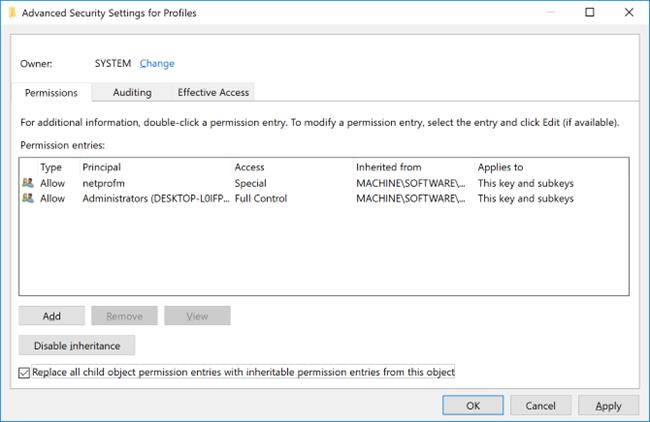Add a new permission entry
650x422 pixels.
click(x=52, y=316)
